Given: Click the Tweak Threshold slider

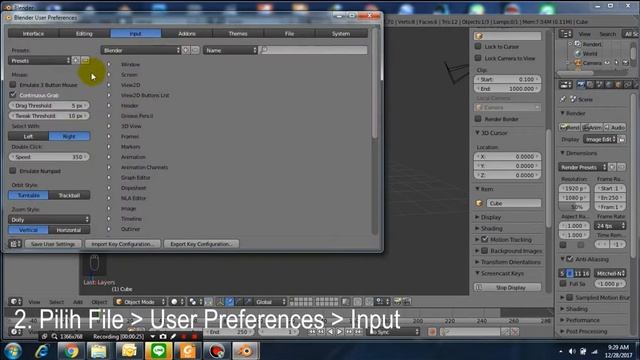Looking at the screenshot, I should [x=49, y=116].
